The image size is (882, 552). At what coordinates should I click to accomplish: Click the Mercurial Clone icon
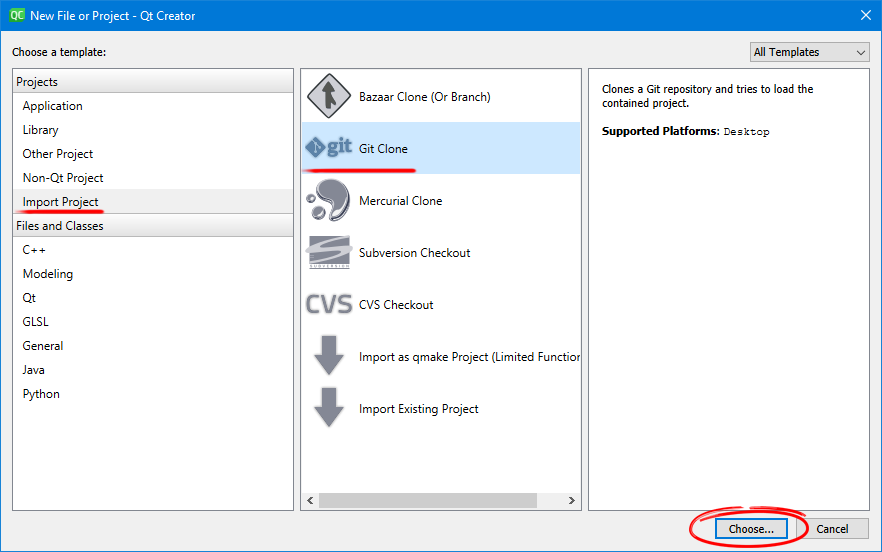pos(328,201)
